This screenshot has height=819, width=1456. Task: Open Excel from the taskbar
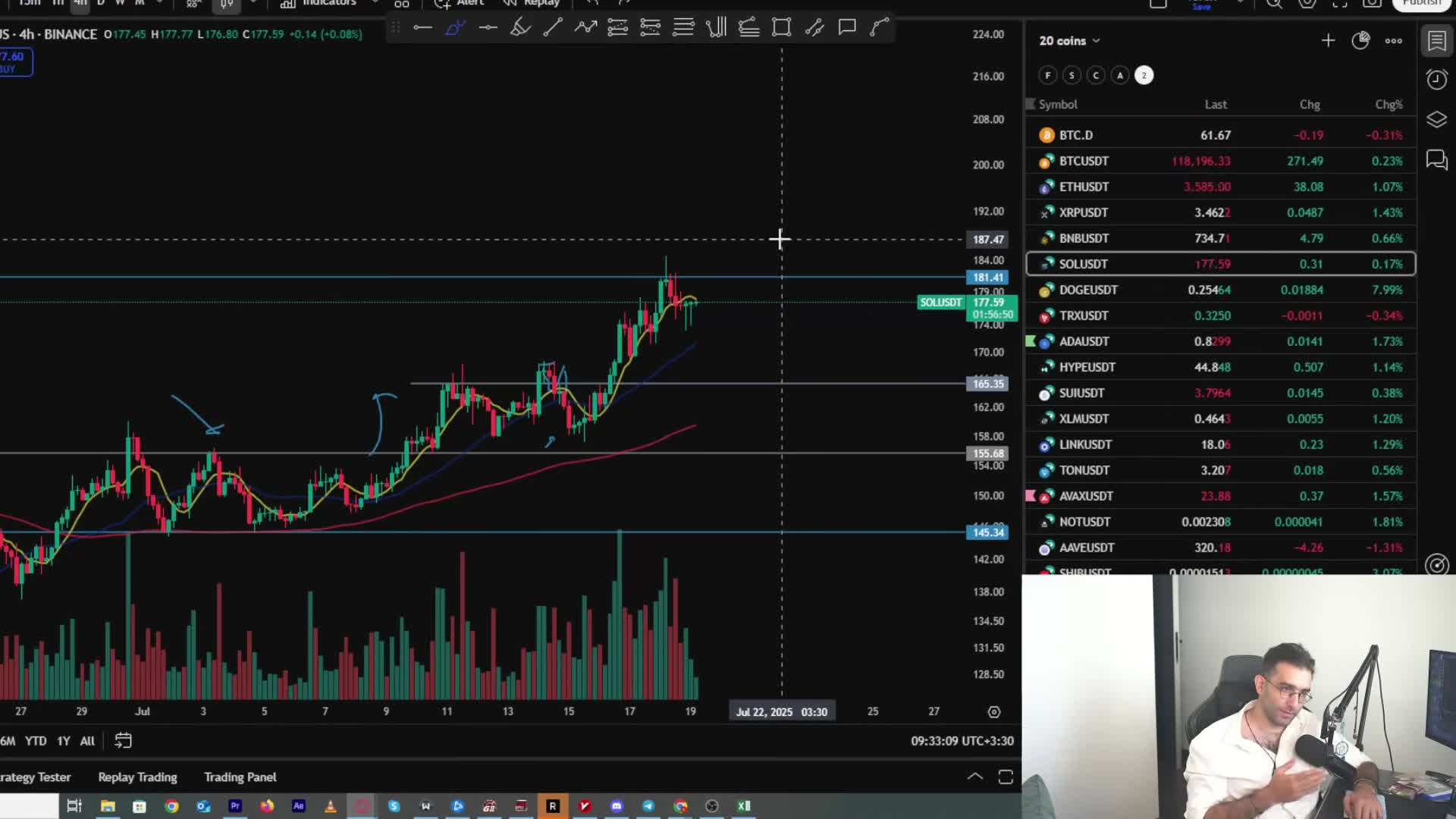[744, 806]
